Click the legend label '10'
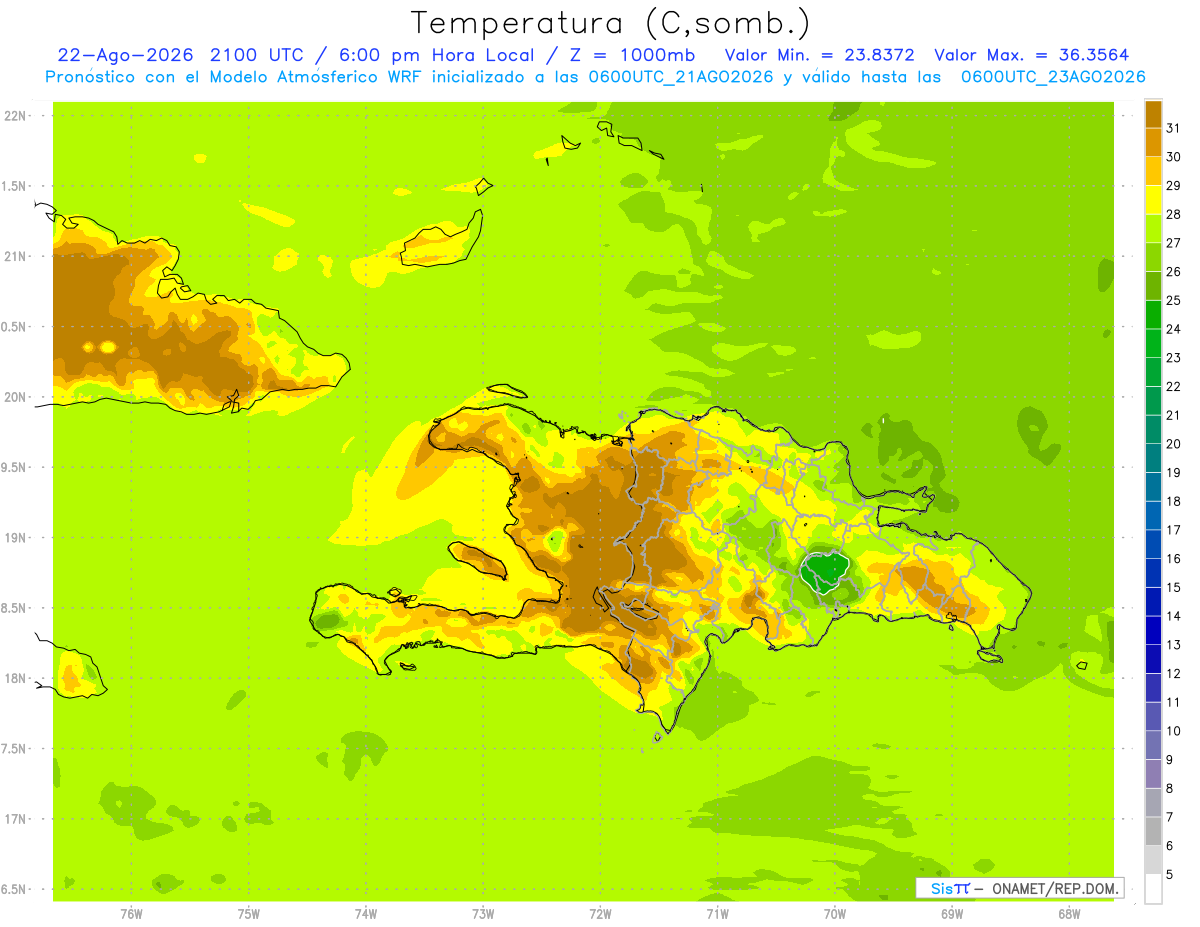The height and width of the screenshot is (927, 1200). (1173, 731)
